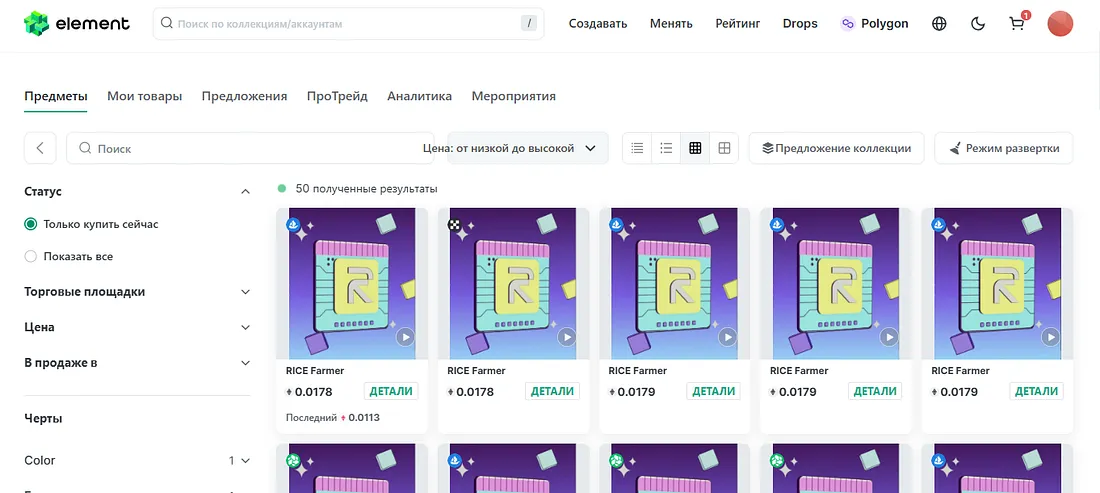Click the Polygon chain icon
This screenshot has width=1100, height=493.
point(848,24)
